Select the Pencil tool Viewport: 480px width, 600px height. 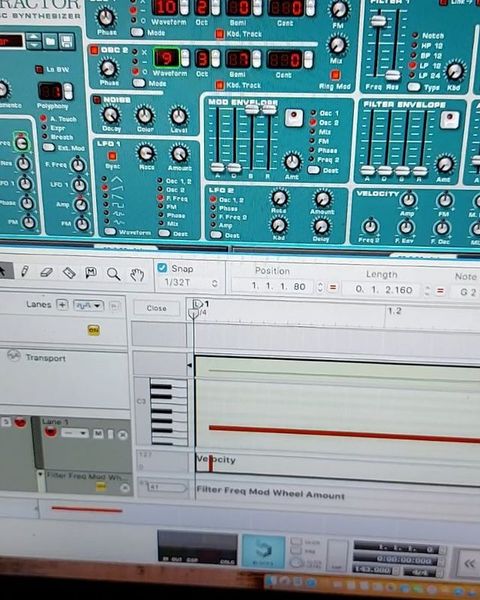point(24,271)
